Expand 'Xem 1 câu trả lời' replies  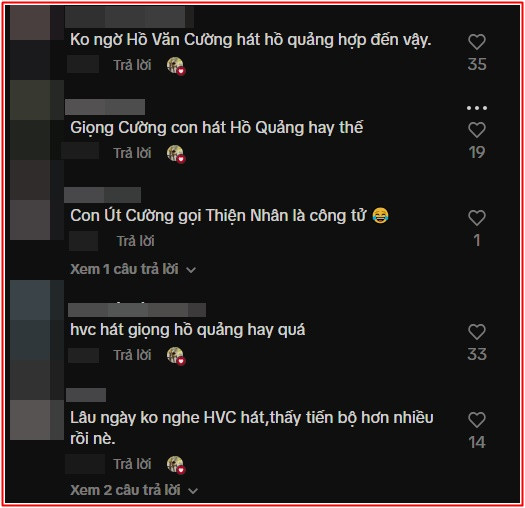[133, 269]
